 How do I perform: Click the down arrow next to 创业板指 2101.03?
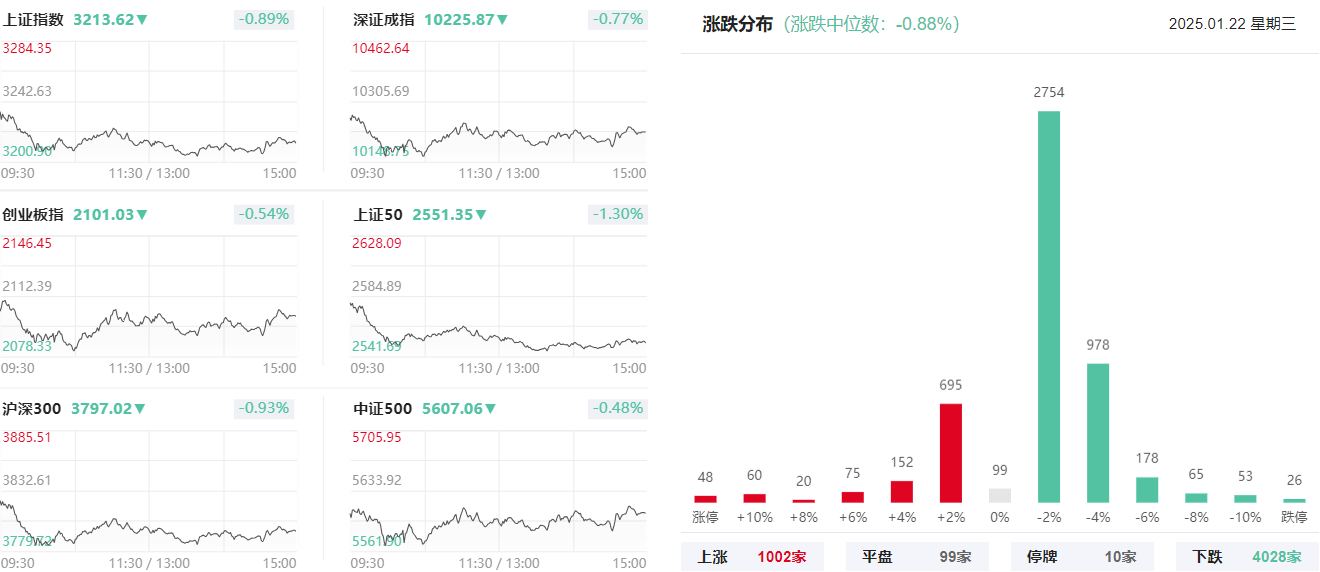(142, 215)
